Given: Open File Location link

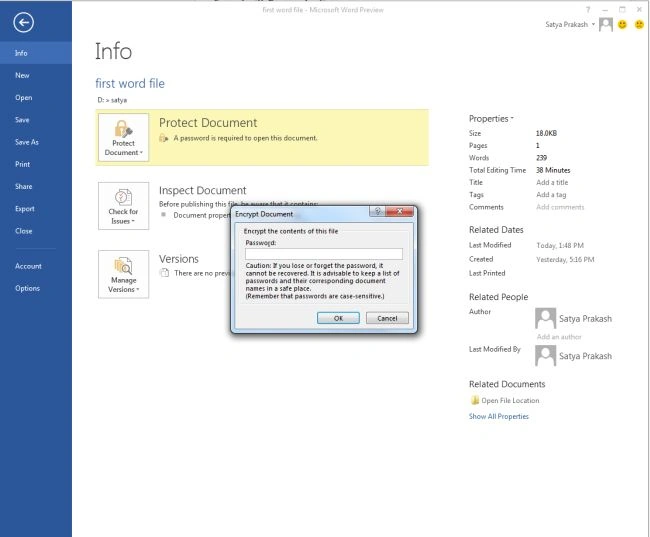Looking at the screenshot, I should coord(510,401).
